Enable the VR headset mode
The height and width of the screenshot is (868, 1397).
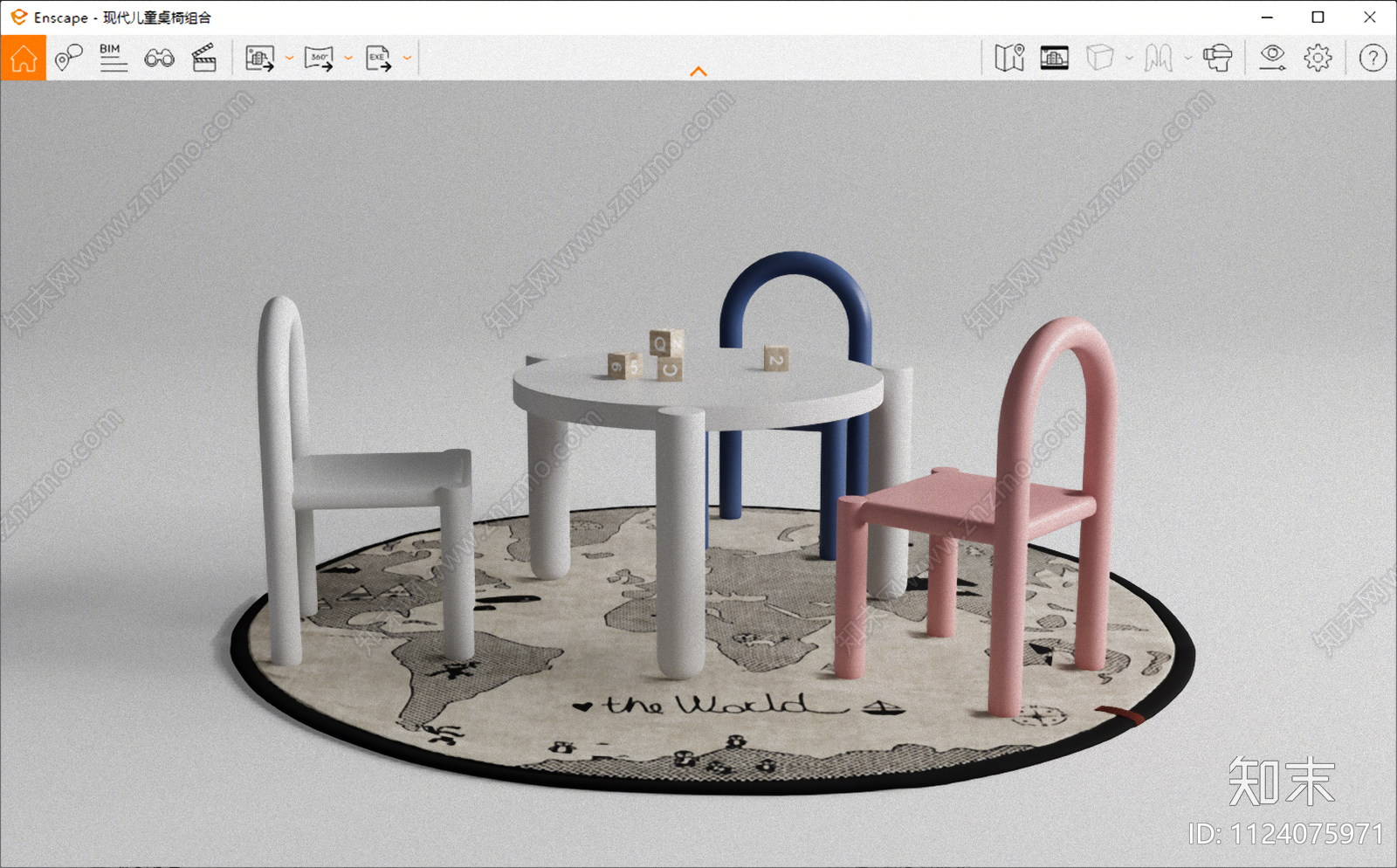click(1217, 59)
